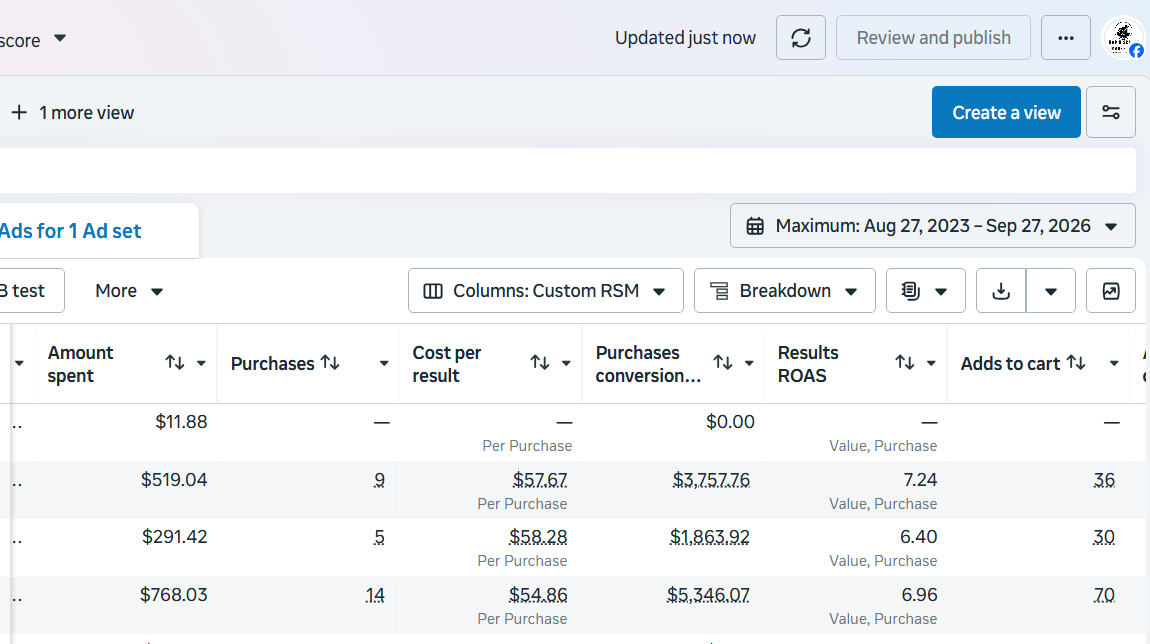The width and height of the screenshot is (1150, 644).
Task: Sort by Adds to cart arrows
Action: coord(1076,362)
